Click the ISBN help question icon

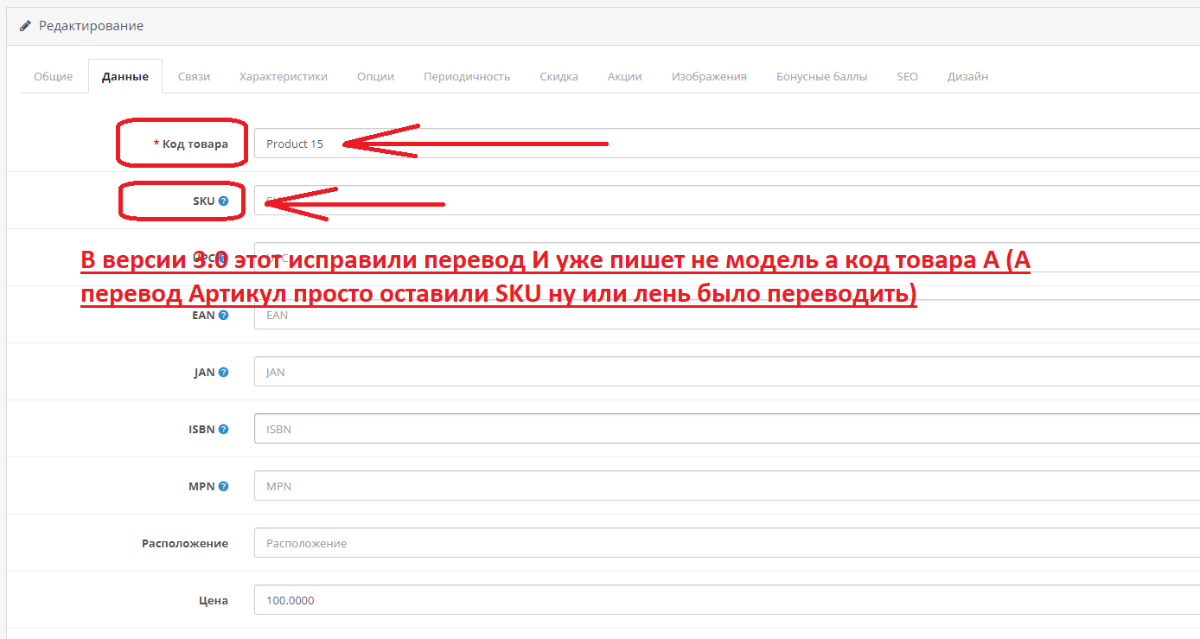pyautogui.click(x=223, y=429)
